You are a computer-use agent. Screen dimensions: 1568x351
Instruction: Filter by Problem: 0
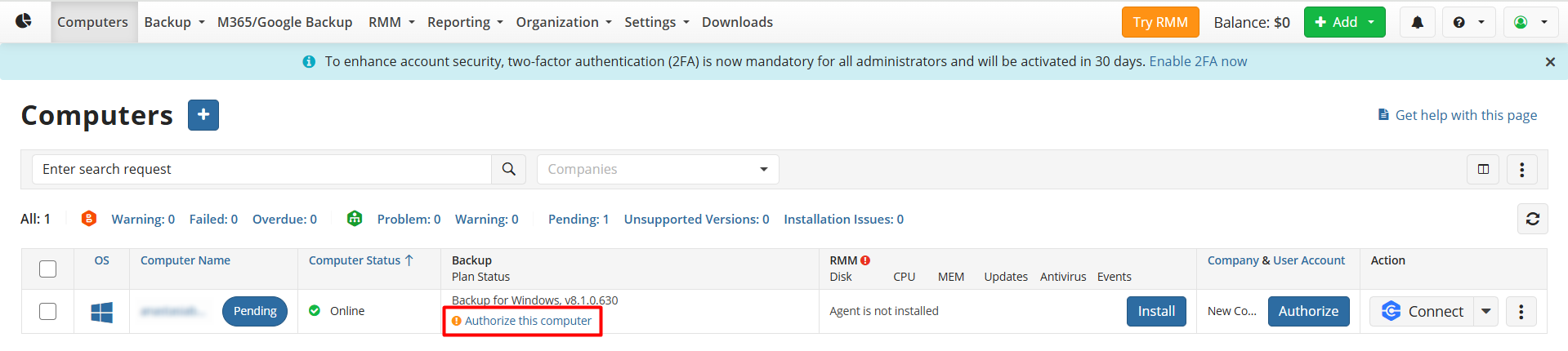point(409,219)
